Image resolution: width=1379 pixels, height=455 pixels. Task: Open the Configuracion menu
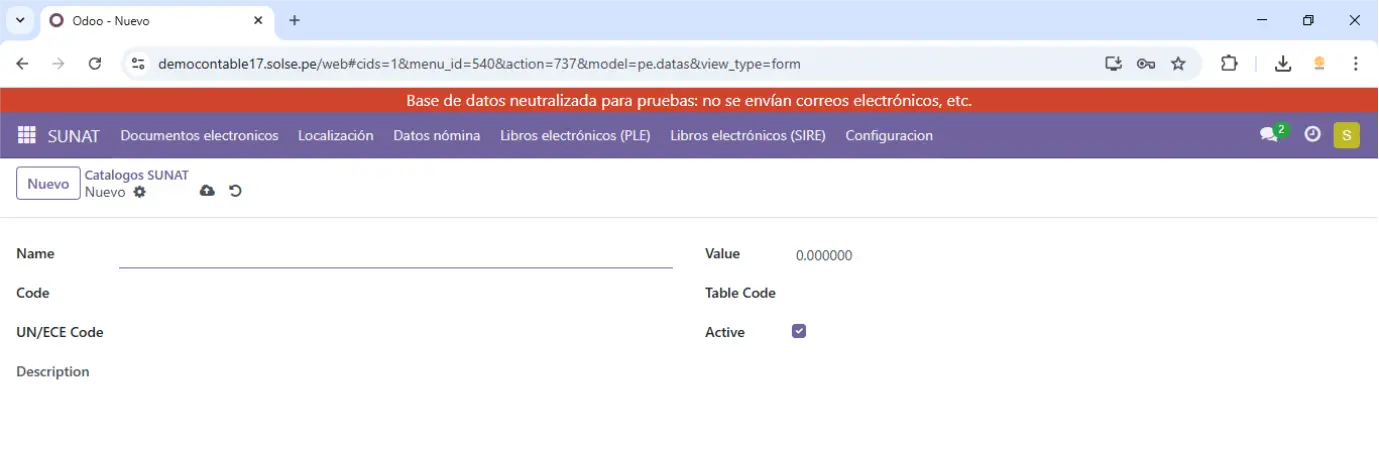point(888,135)
